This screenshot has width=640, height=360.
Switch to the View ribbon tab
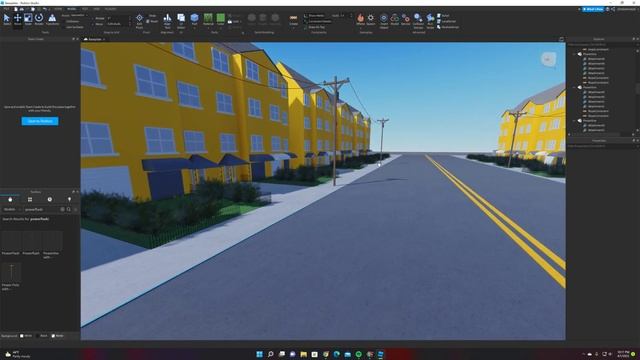click(96, 9)
